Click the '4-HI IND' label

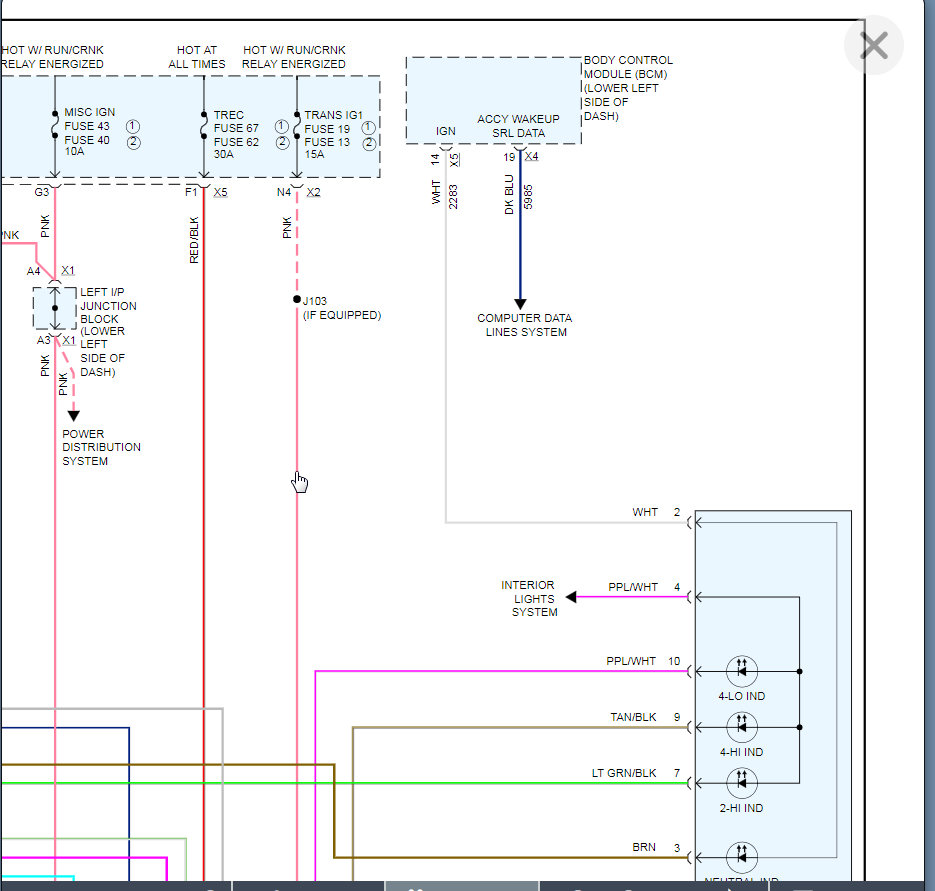tap(741, 752)
